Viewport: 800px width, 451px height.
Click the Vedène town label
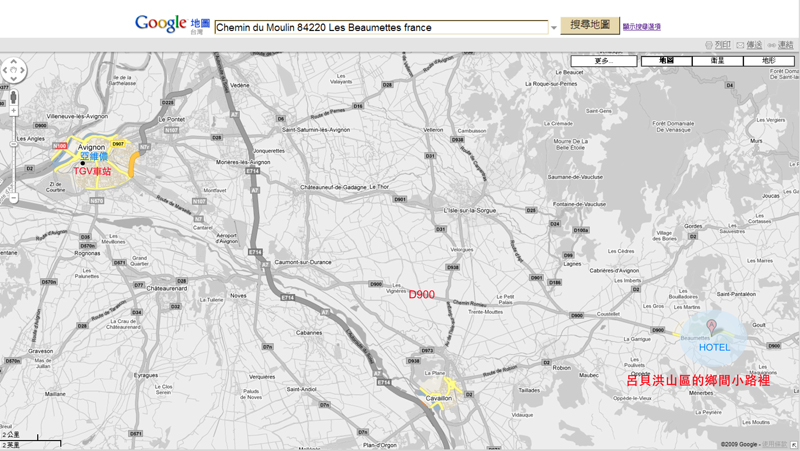239,85
